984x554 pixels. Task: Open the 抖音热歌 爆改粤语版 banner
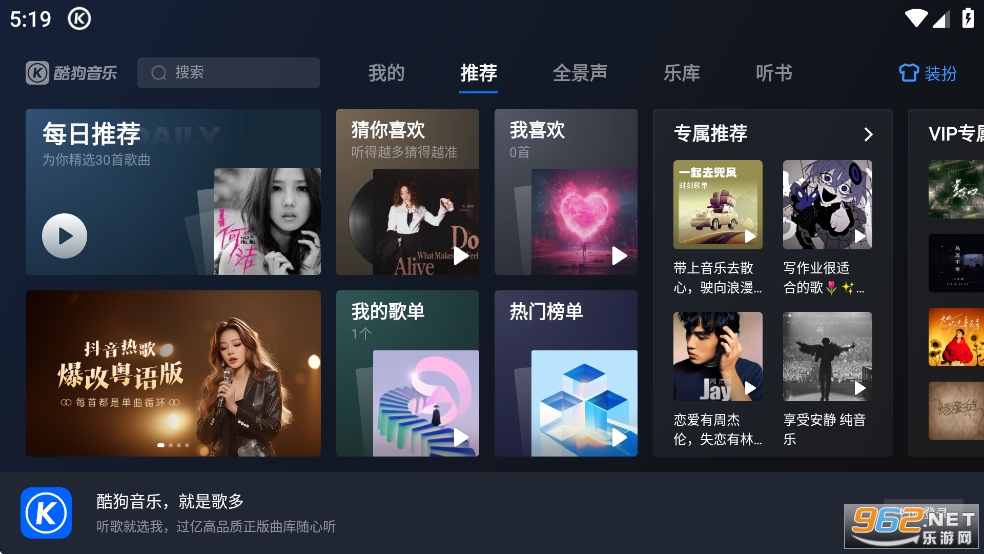click(x=173, y=373)
